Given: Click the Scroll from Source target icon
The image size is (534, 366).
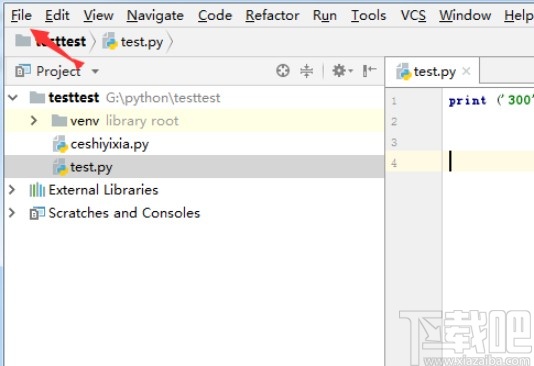Looking at the screenshot, I should click(x=283, y=71).
